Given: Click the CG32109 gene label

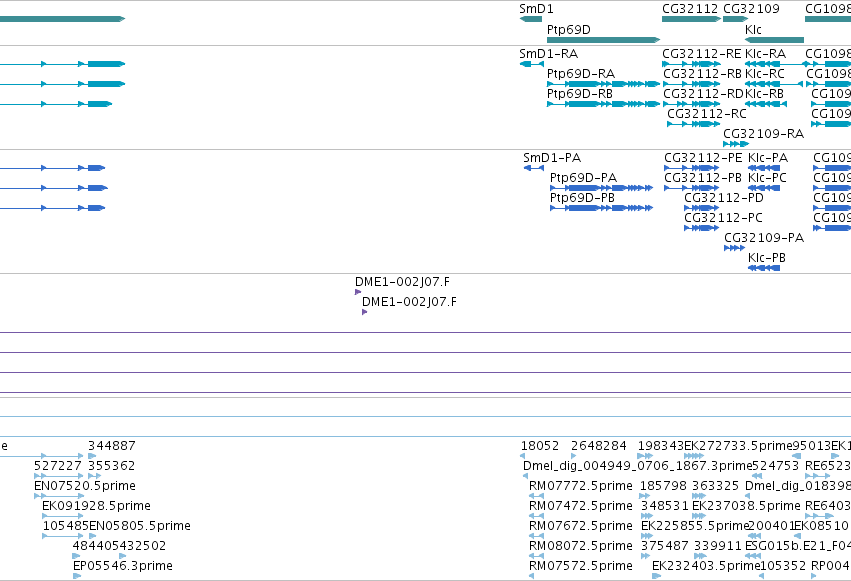Looking at the screenshot, I should tap(751, 9).
